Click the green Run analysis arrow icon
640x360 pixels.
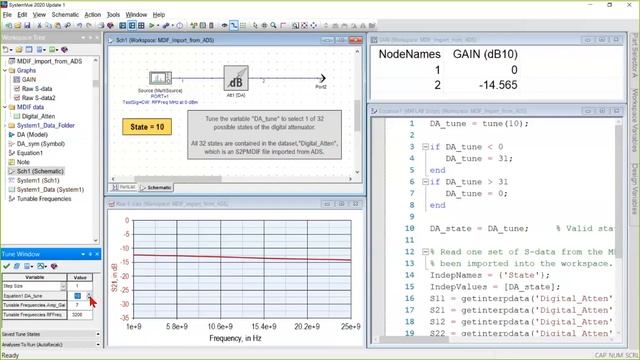coord(152,25)
